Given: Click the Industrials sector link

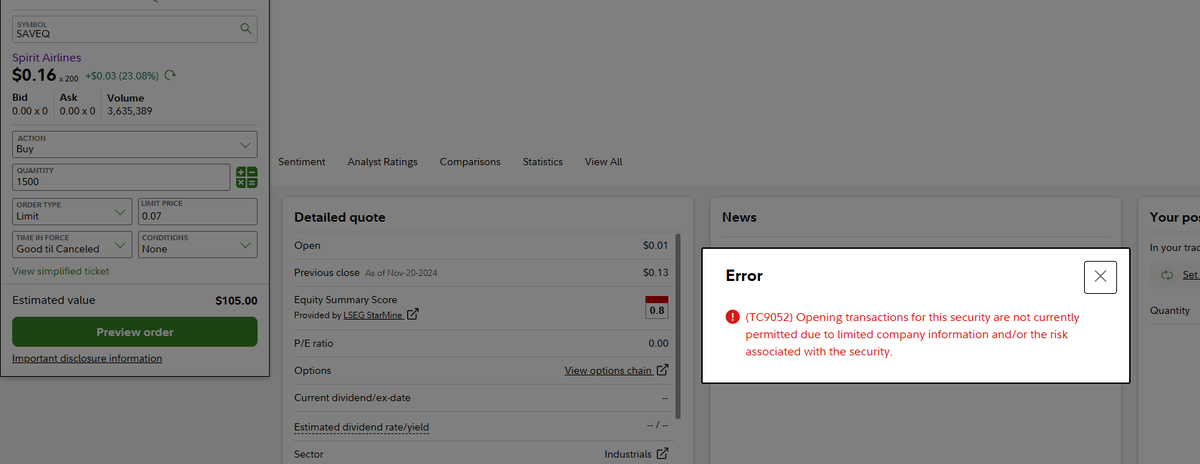Looking at the screenshot, I should 628,454.
